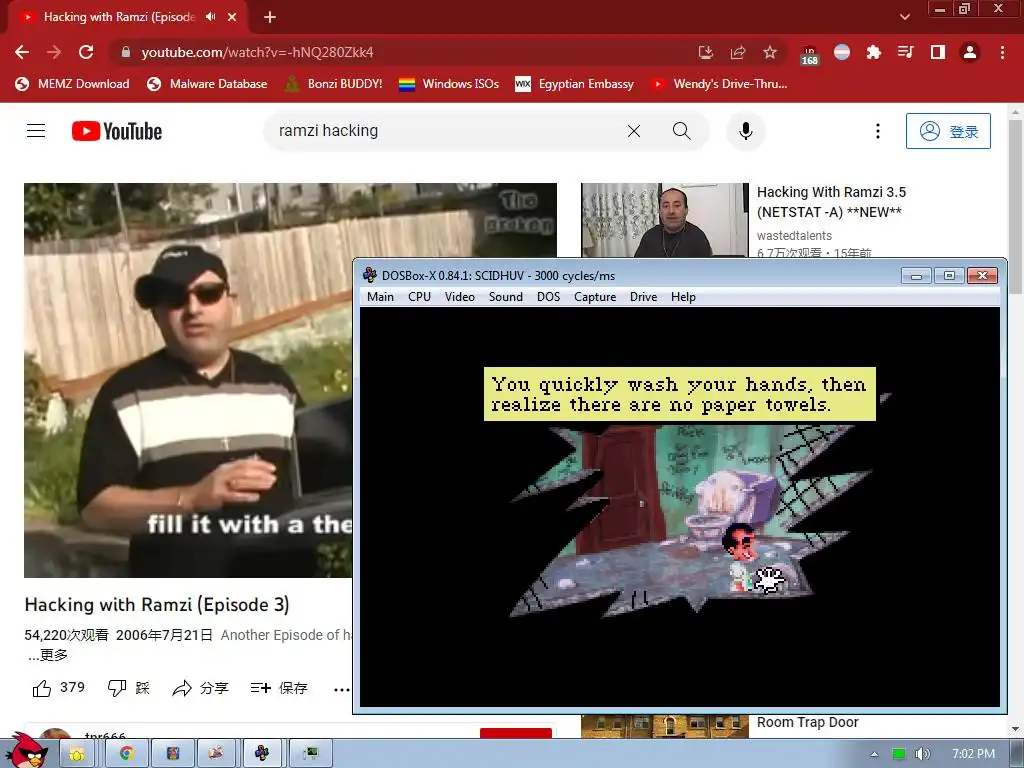The height and width of the screenshot is (768, 1024).
Task: Click the Angry Birds start button
Action: (26, 751)
